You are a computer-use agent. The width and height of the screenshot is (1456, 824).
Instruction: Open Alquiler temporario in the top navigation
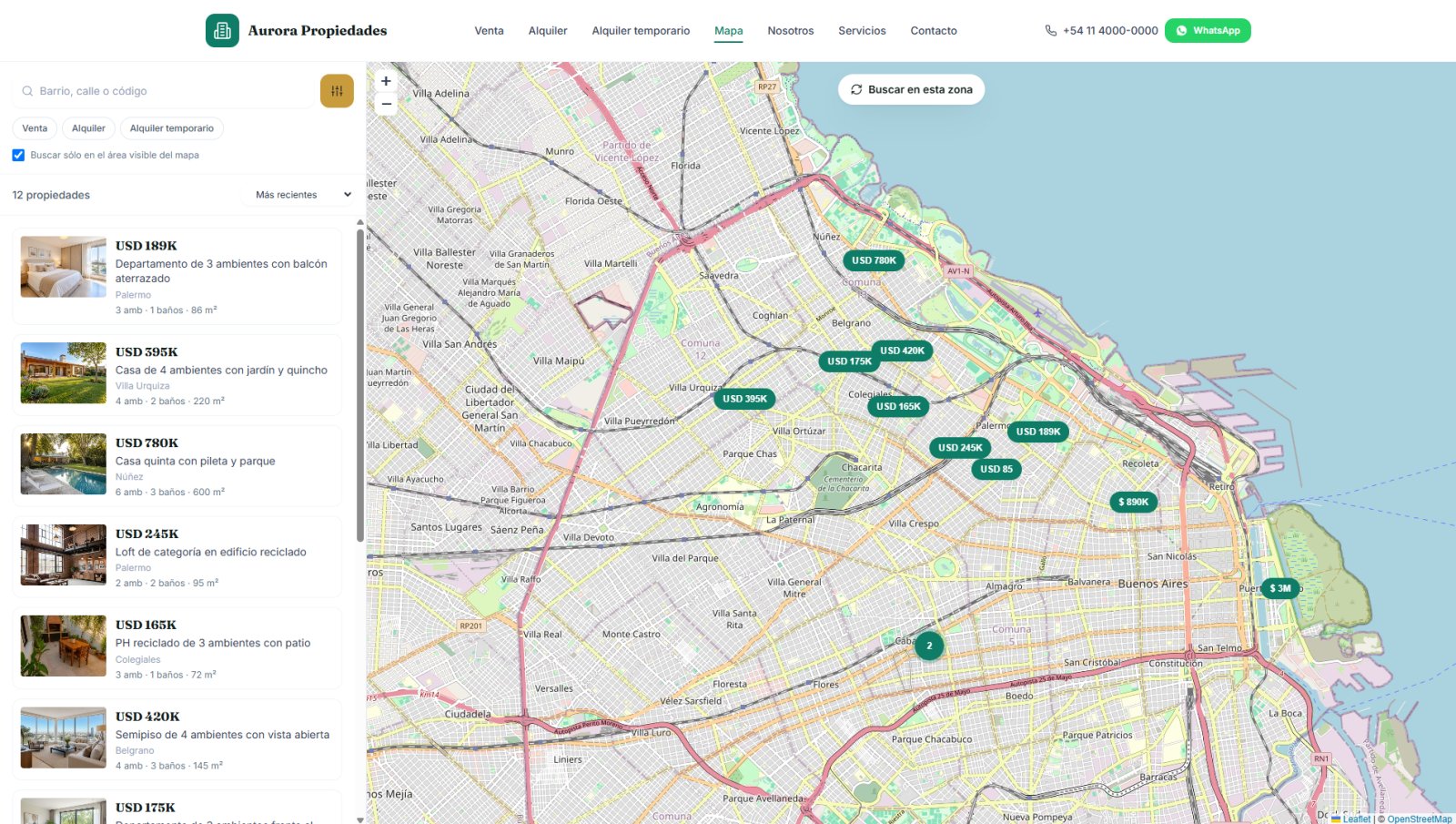[x=641, y=31]
